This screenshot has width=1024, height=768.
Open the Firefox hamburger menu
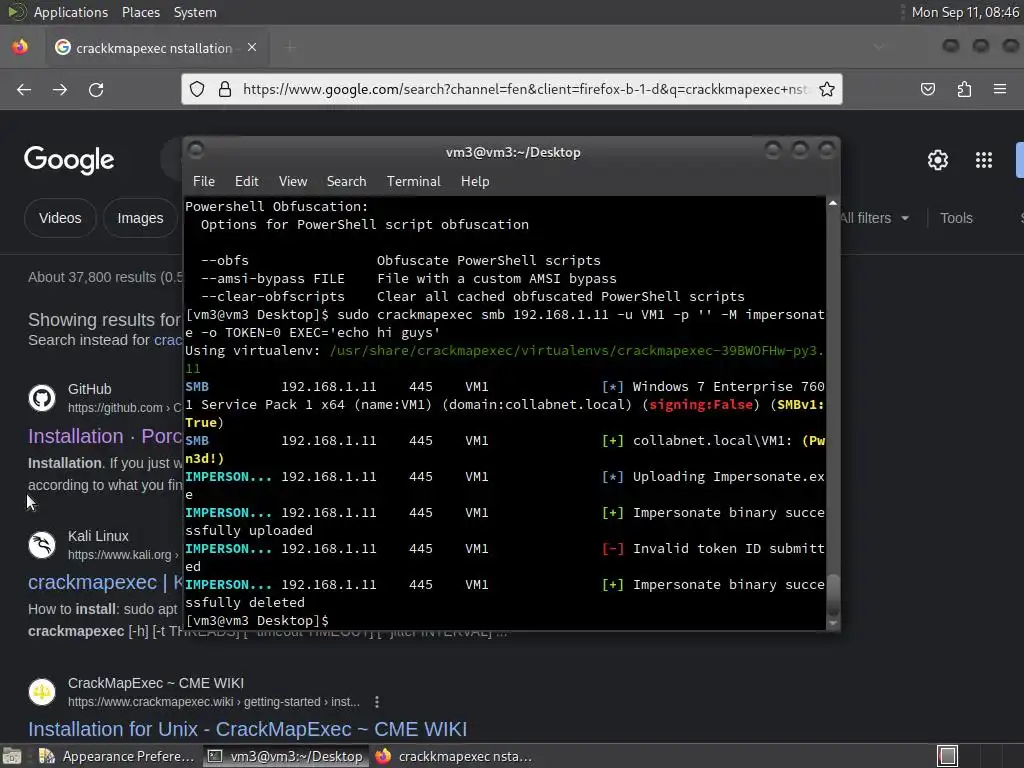pos(1000,89)
